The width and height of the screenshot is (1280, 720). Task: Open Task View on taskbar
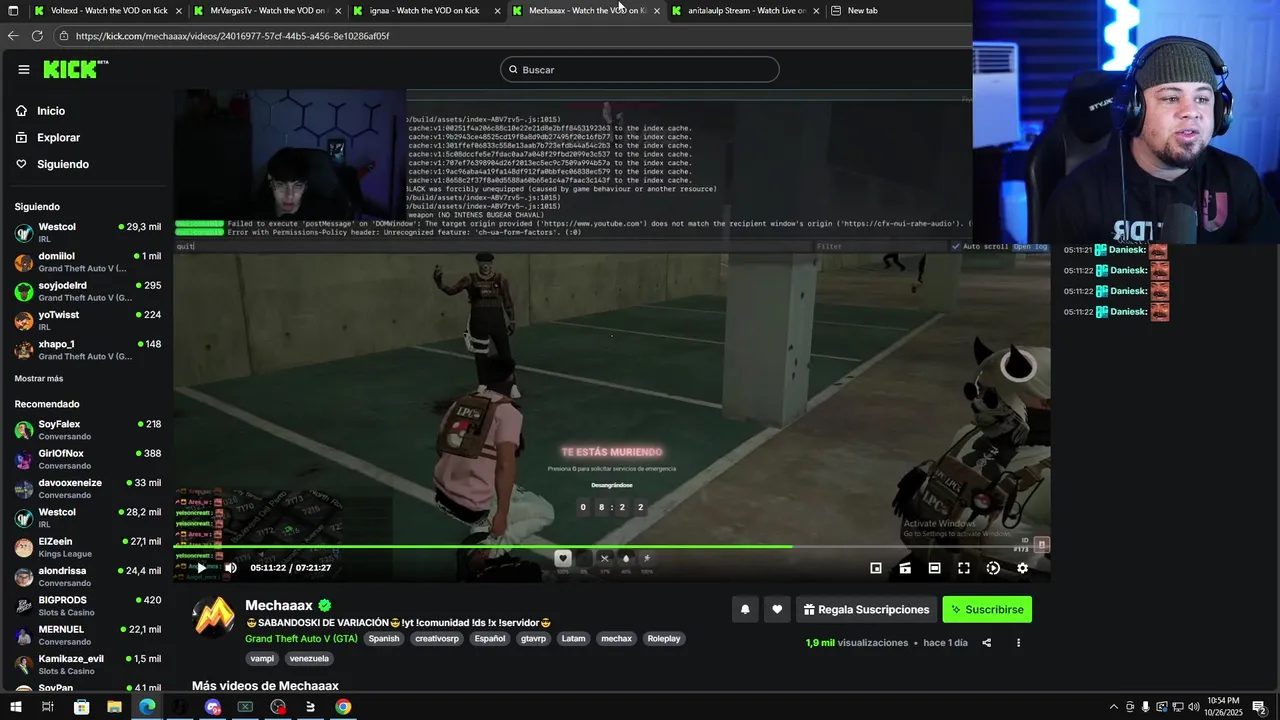[47, 707]
